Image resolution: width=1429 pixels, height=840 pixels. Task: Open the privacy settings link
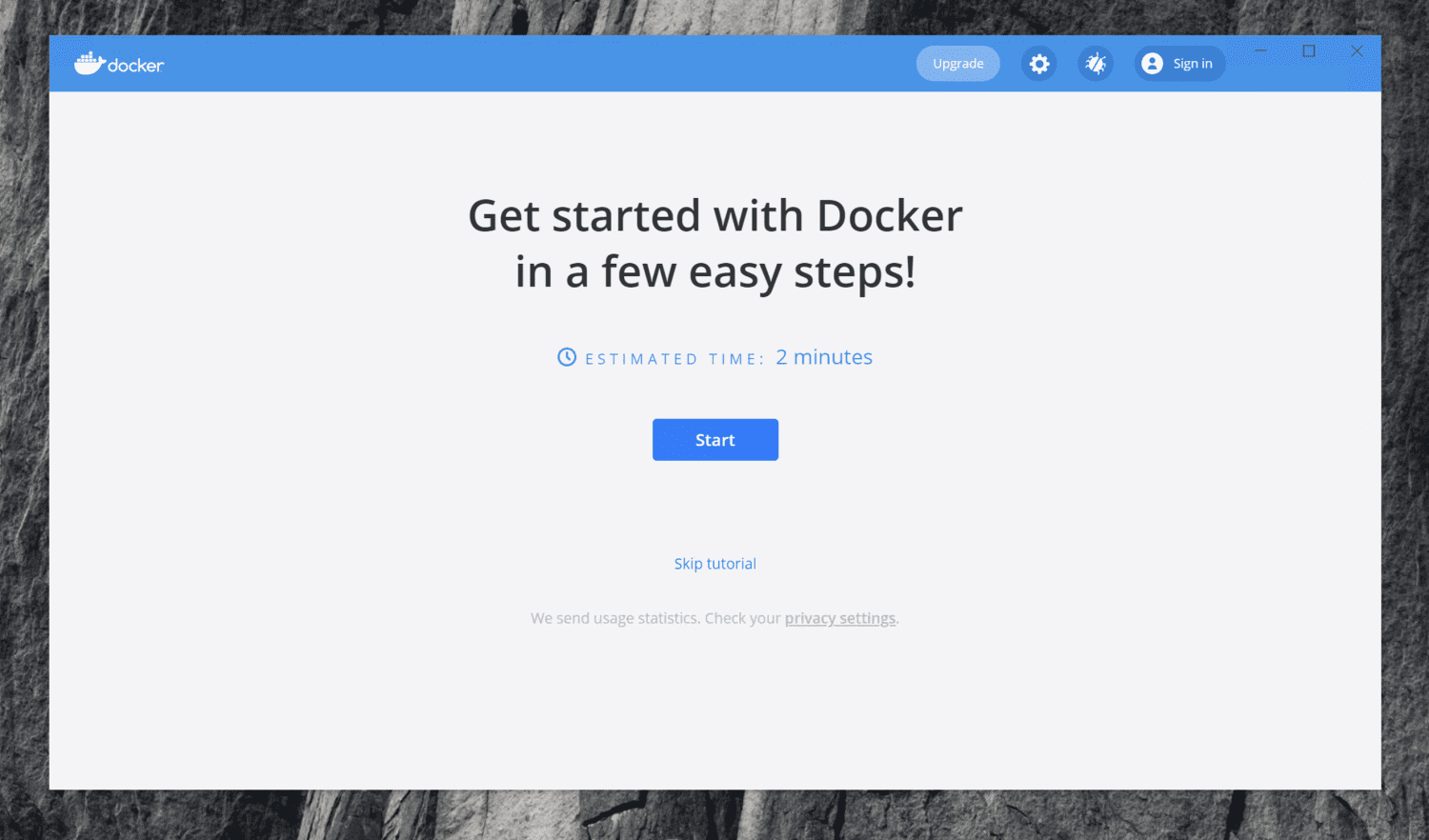click(x=840, y=618)
